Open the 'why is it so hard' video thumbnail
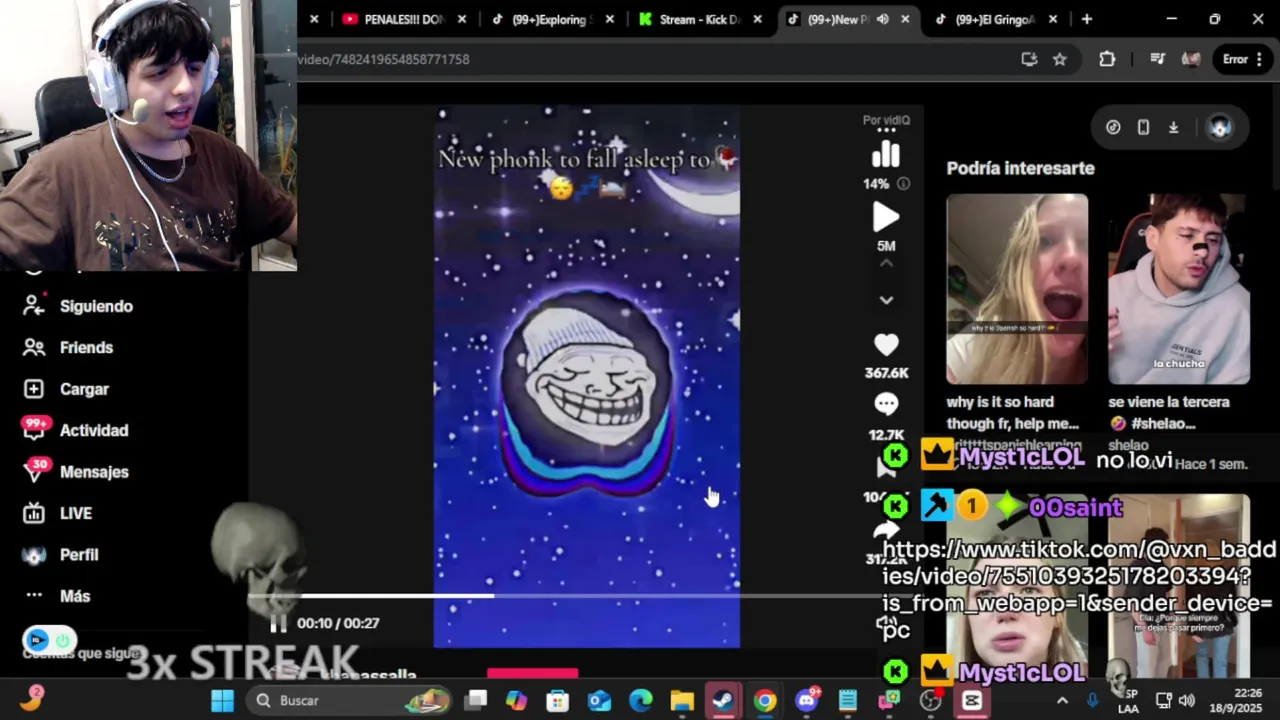 (1017, 289)
